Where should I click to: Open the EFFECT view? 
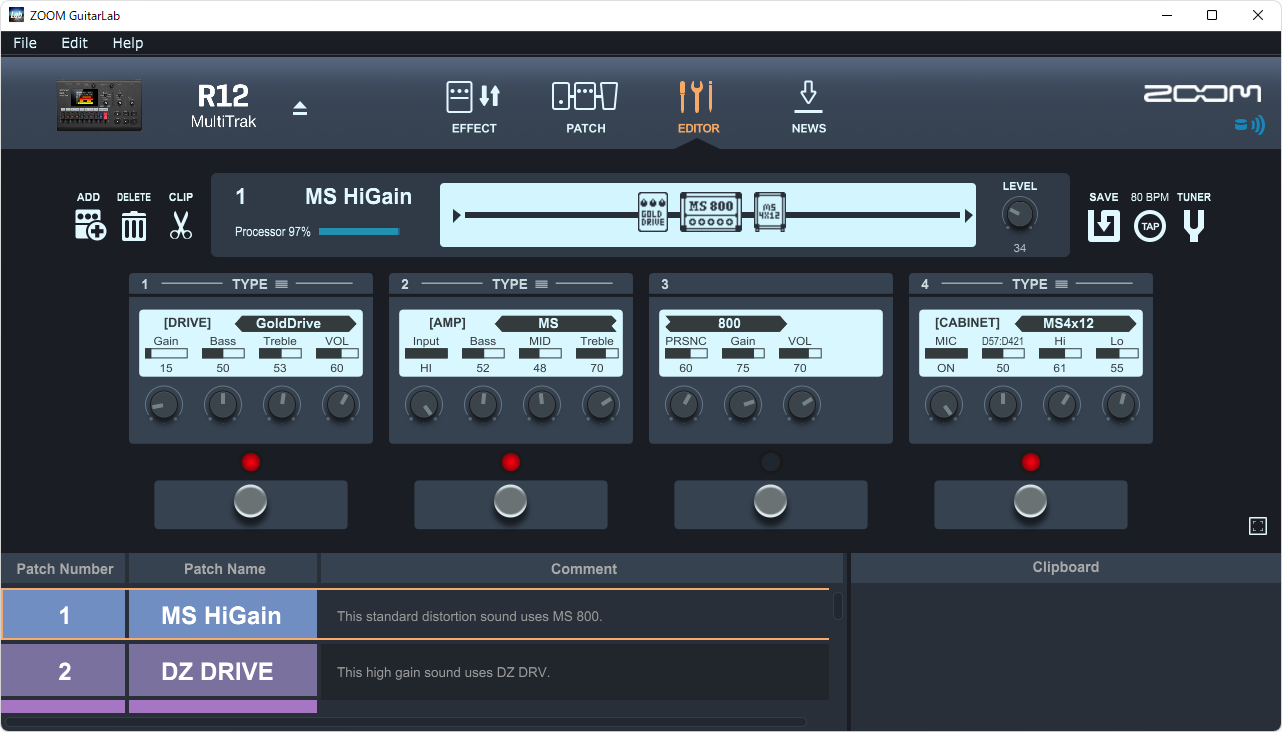click(x=474, y=107)
